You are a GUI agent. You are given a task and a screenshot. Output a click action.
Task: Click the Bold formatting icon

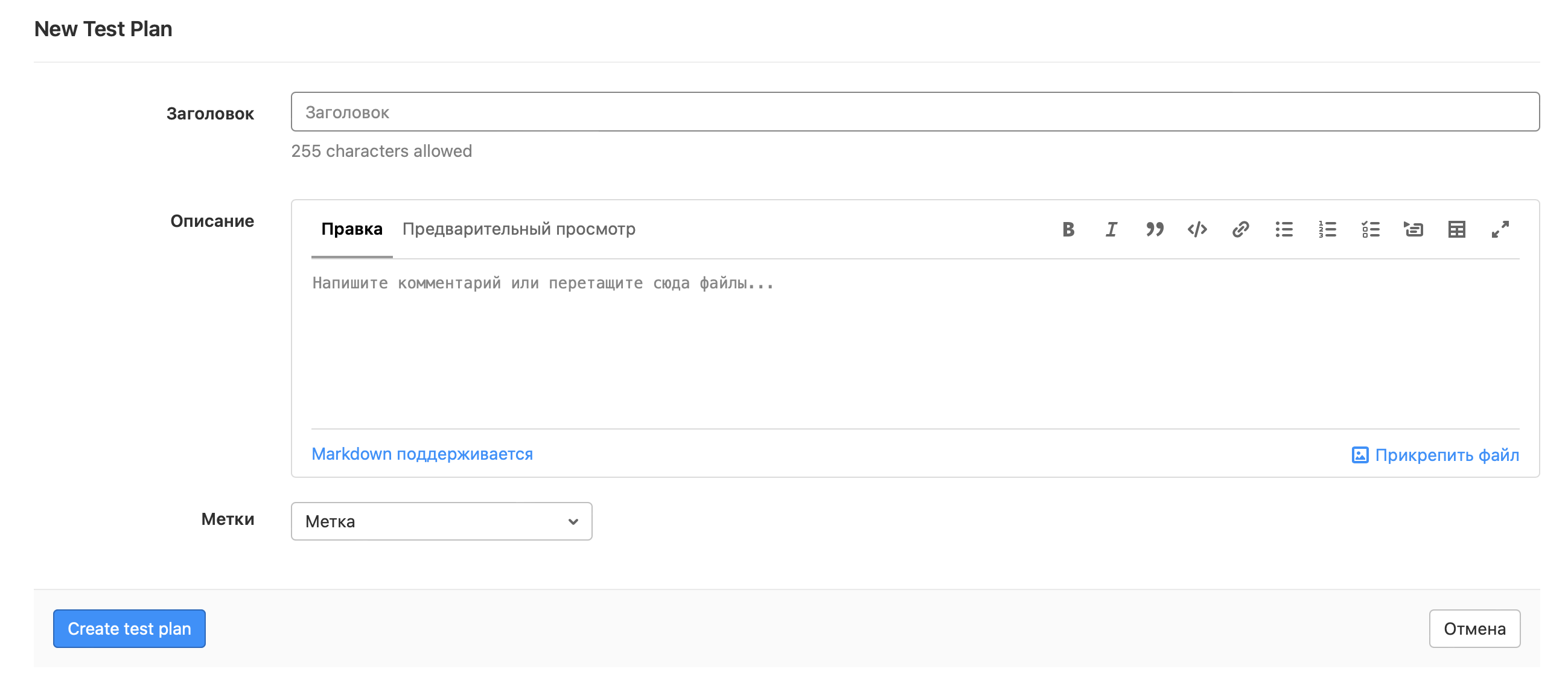(1068, 229)
